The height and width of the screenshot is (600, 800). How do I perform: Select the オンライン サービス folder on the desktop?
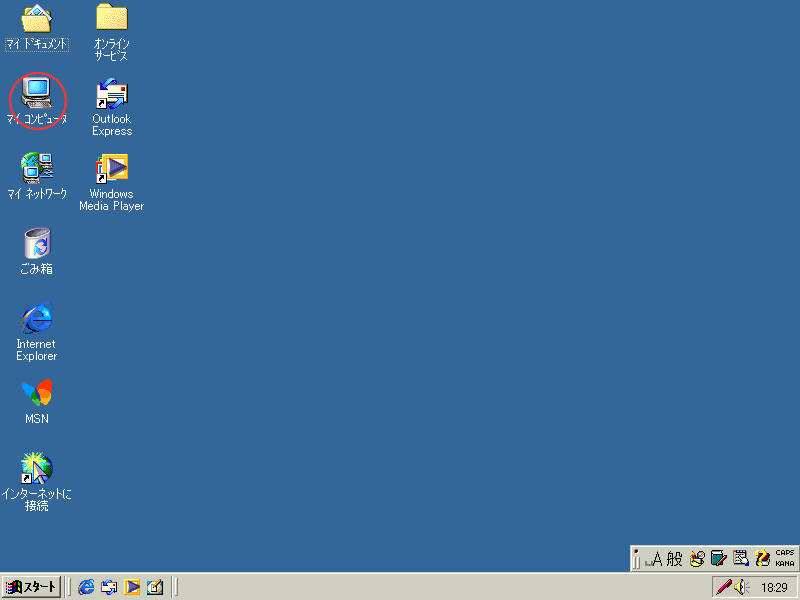point(112,32)
